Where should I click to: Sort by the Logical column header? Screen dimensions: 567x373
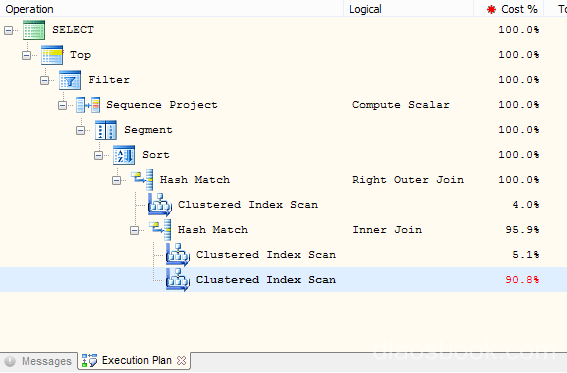[x=408, y=9]
